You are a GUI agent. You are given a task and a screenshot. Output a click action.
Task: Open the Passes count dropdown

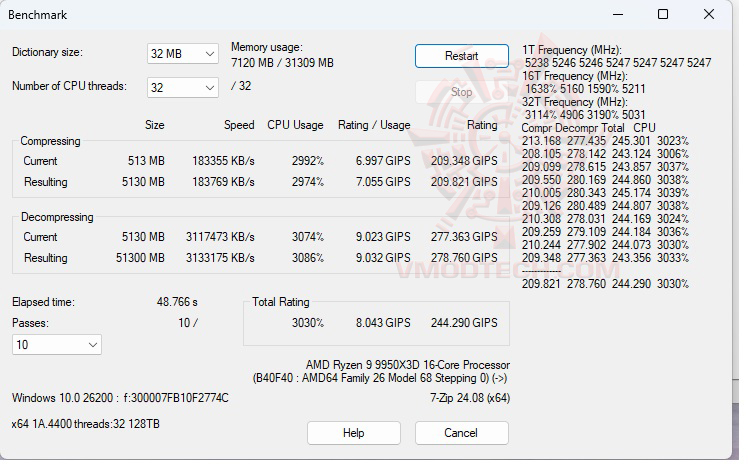click(57, 344)
